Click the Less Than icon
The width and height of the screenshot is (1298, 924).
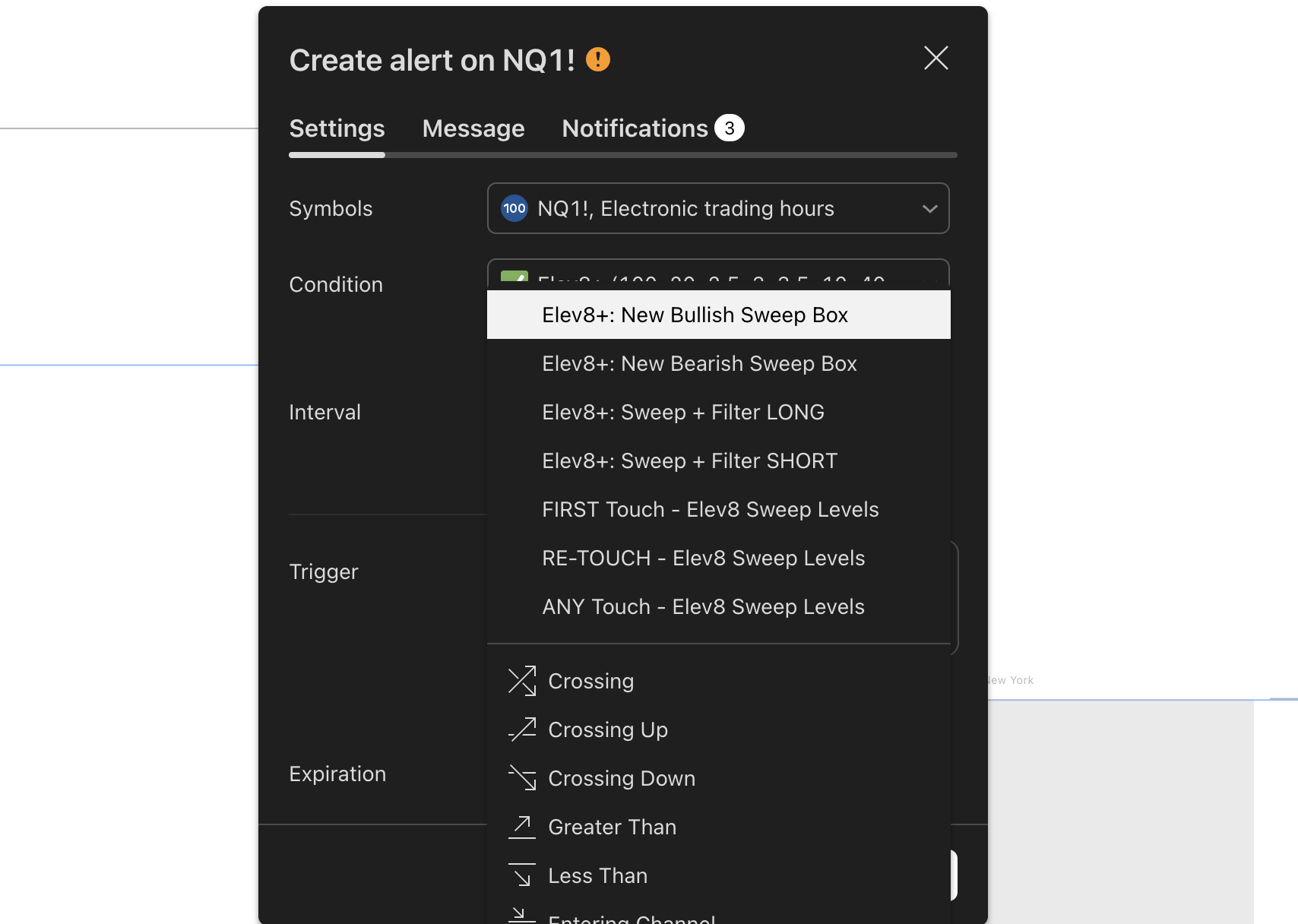[521, 875]
